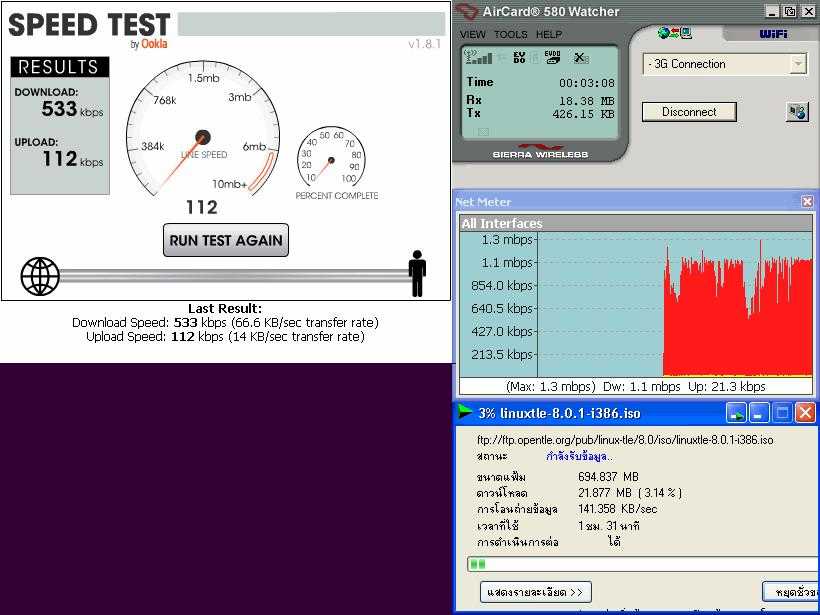Viewport: 820px width, 615px height.
Task: Close the Net Meter window
Action: coord(807,202)
